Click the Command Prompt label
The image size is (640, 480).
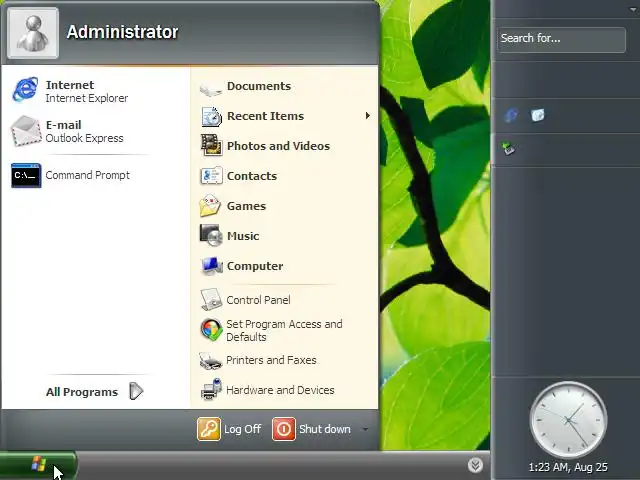point(88,175)
